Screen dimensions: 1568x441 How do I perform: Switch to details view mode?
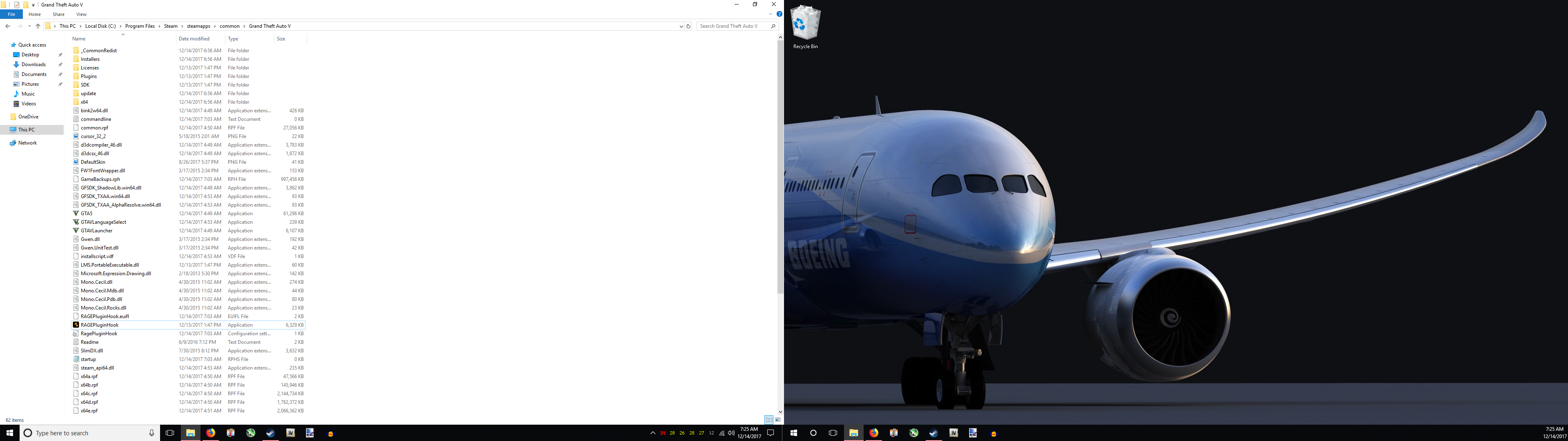[x=769, y=420]
